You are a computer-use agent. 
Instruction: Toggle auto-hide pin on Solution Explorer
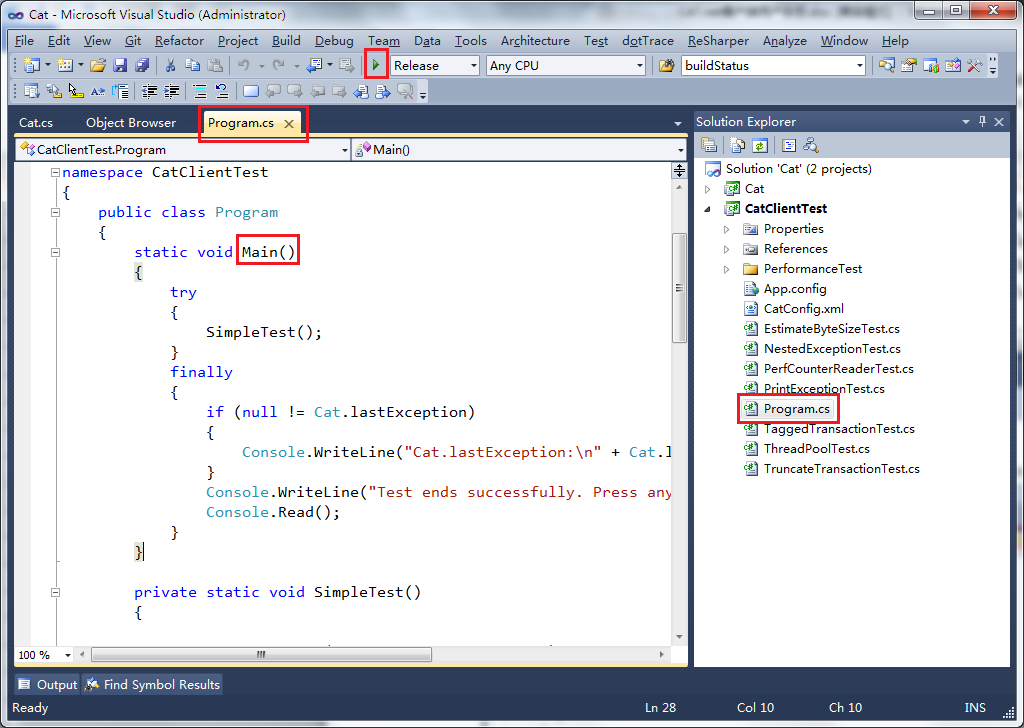tap(982, 121)
